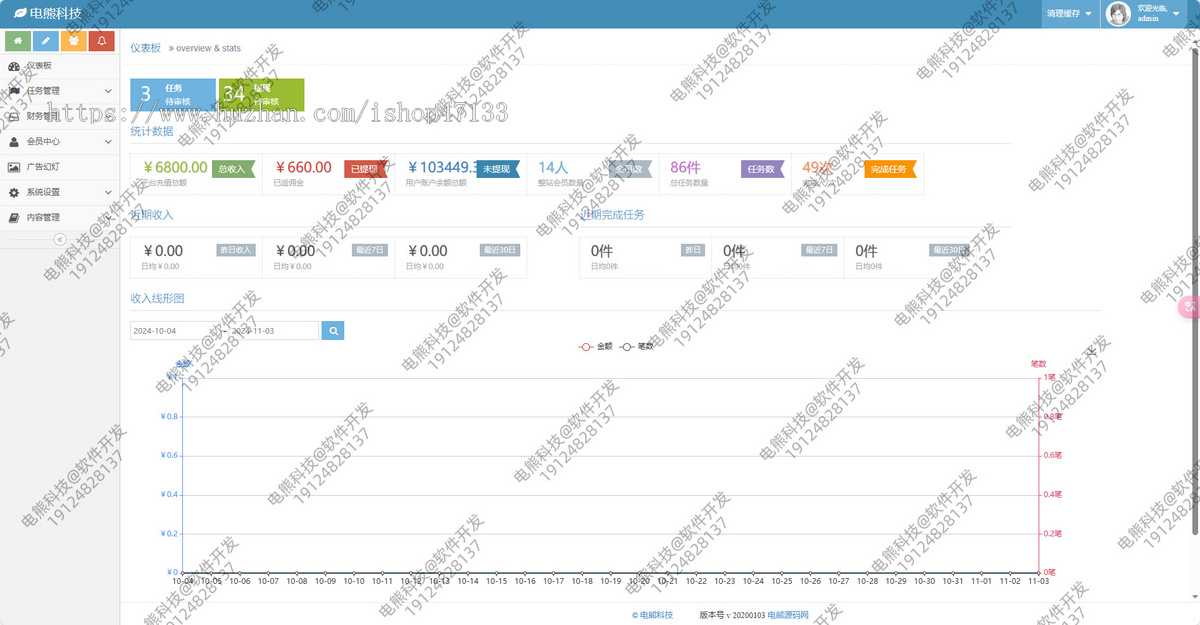Screen dimensions: 1200x625
Task: Open the 清理缓存 dropdown
Action: click(x=1069, y=14)
